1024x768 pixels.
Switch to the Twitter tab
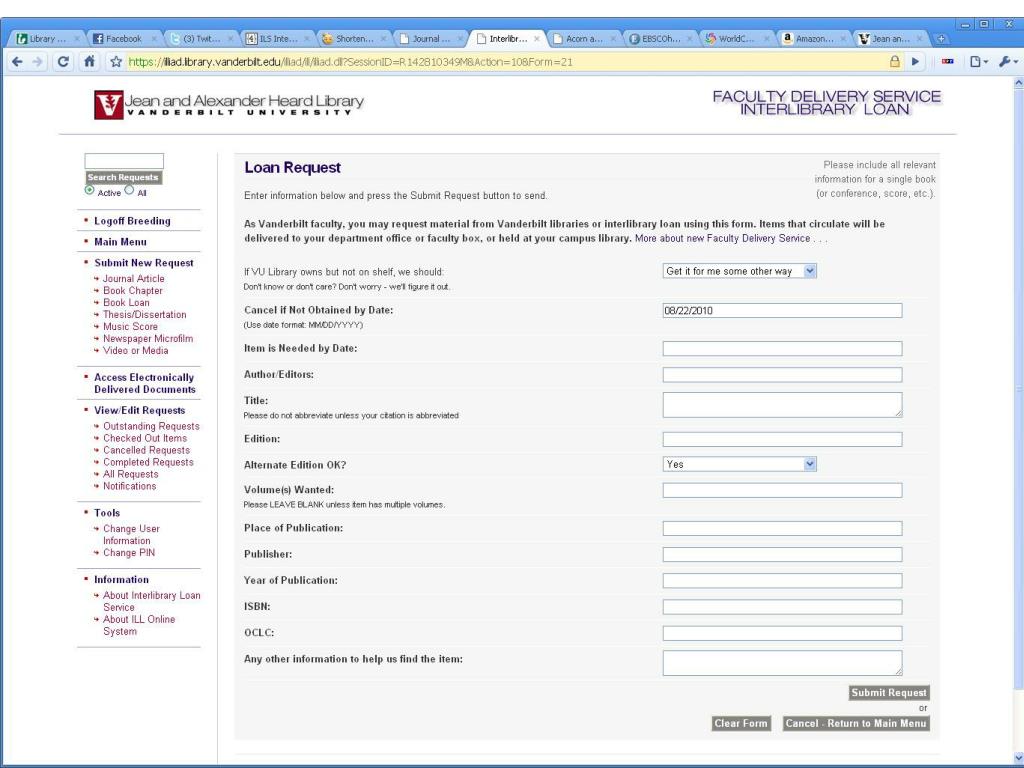point(201,39)
